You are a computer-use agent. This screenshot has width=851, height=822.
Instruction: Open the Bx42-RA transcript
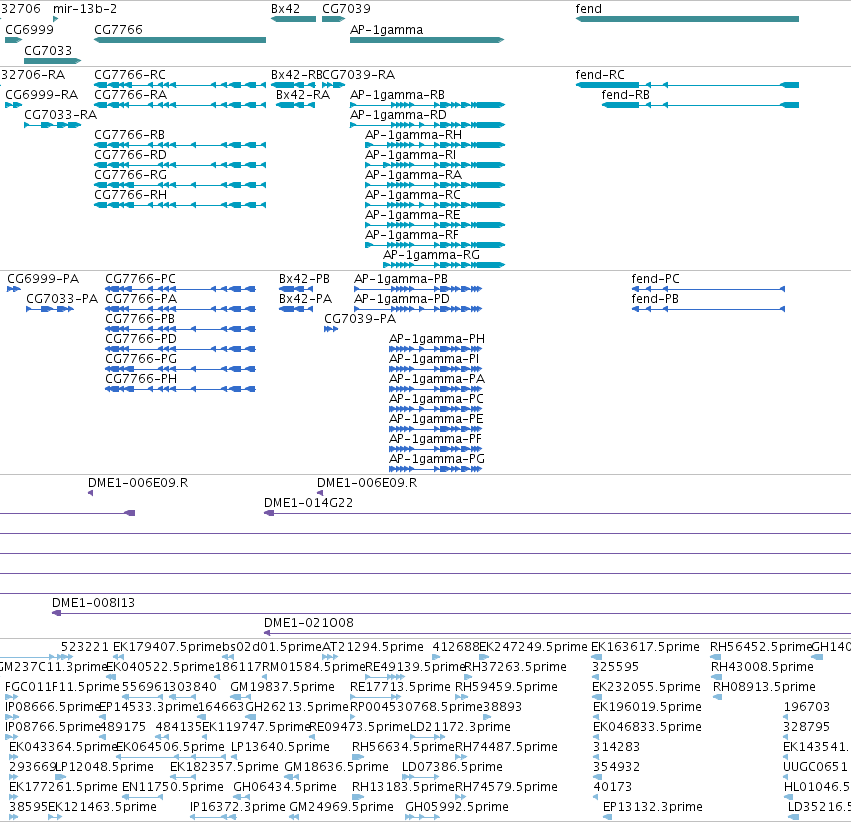(303, 95)
